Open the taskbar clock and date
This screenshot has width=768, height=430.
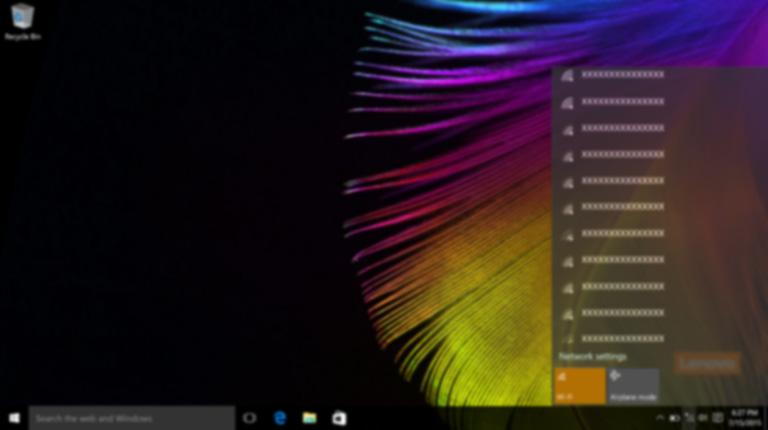744,418
